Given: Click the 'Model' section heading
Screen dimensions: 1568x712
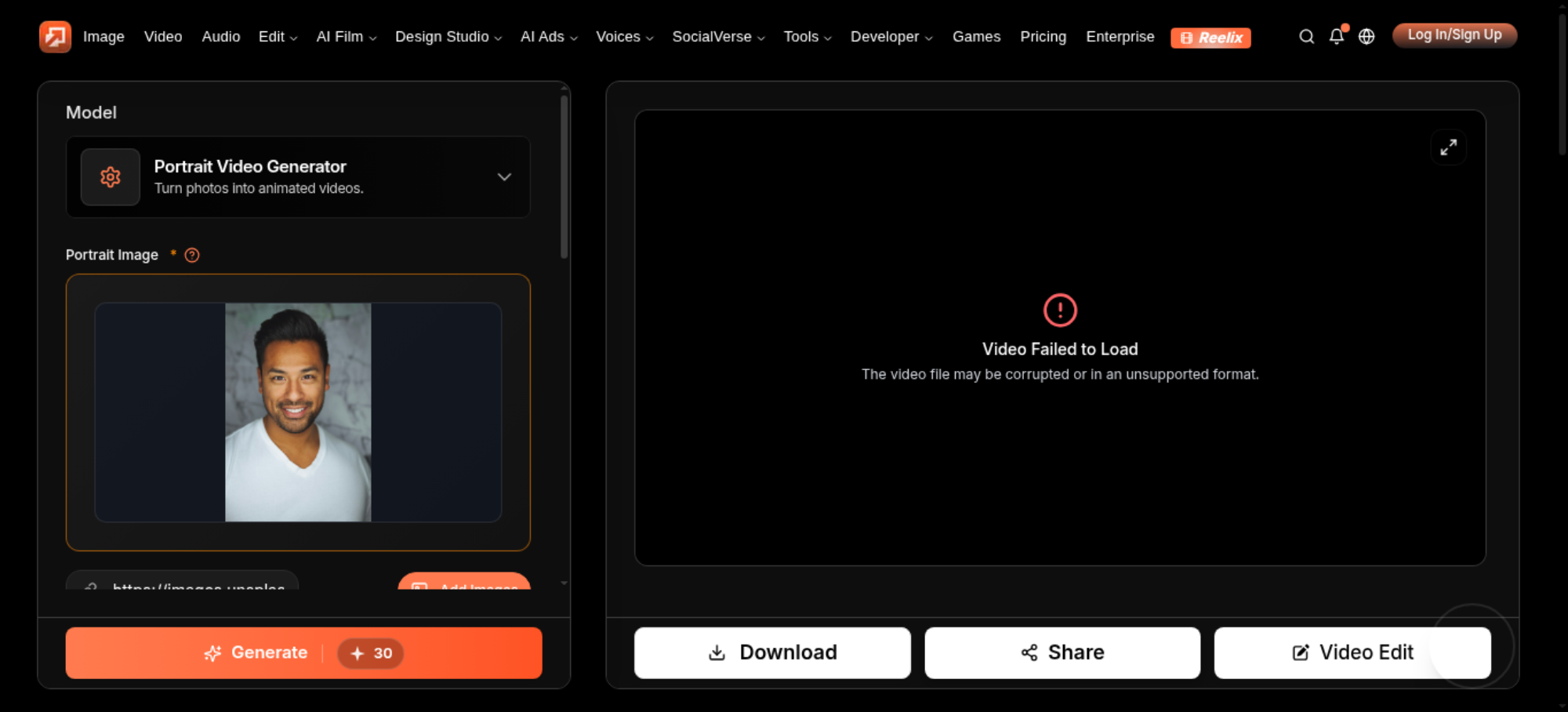Looking at the screenshot, I should point(91,113).
